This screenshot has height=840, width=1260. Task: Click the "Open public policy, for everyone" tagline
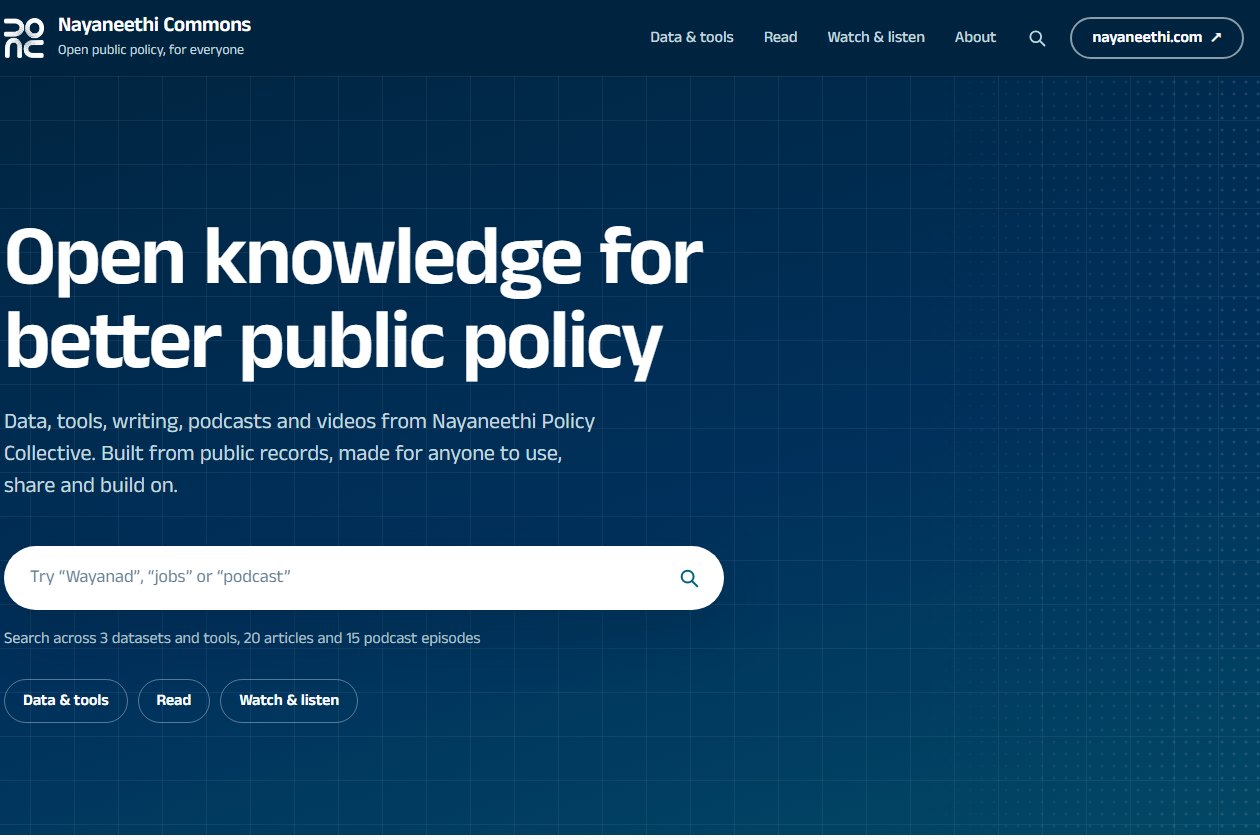(x=151, y=50)
